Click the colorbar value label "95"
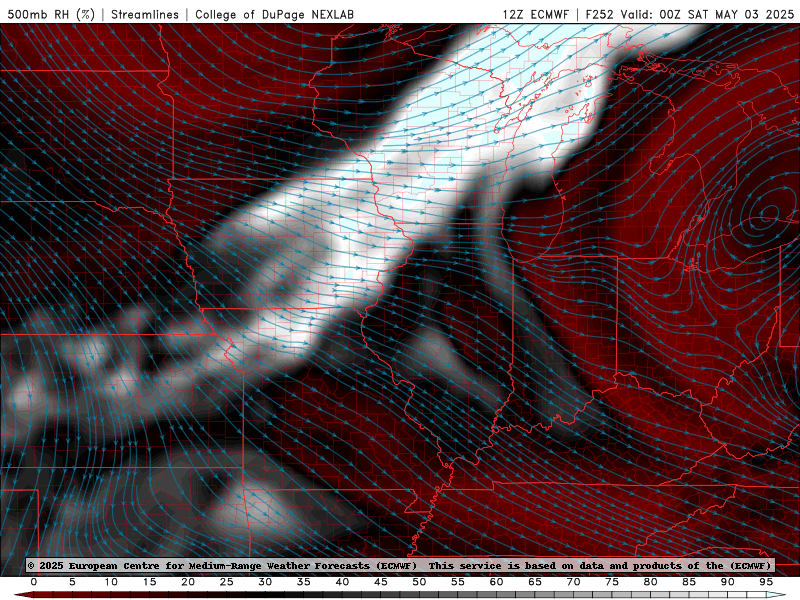Image resolution: width=800 pixels, height=600 pixels. pos(766,582)
